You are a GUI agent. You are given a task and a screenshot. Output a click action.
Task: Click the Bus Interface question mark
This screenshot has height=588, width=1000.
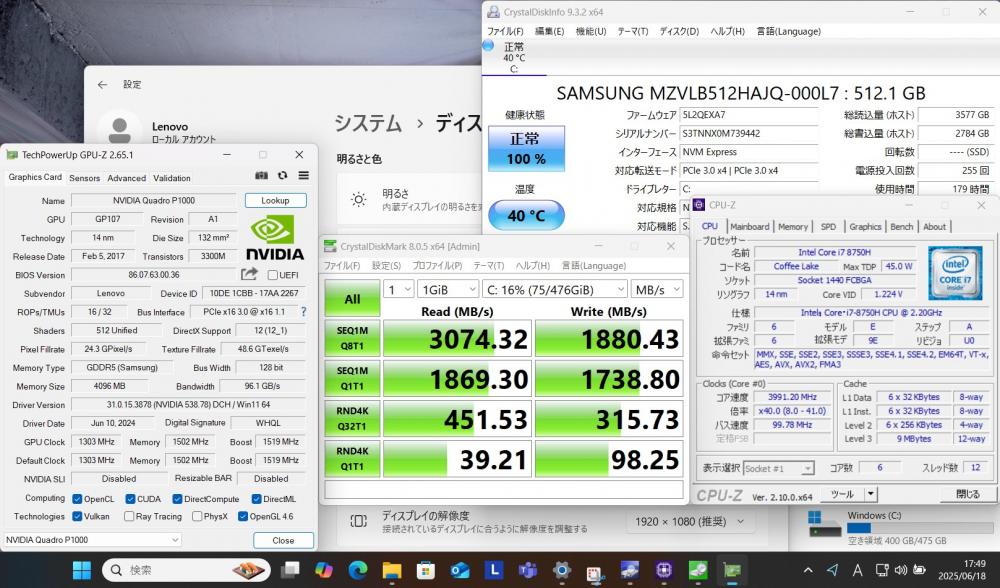tap(304, 312)
